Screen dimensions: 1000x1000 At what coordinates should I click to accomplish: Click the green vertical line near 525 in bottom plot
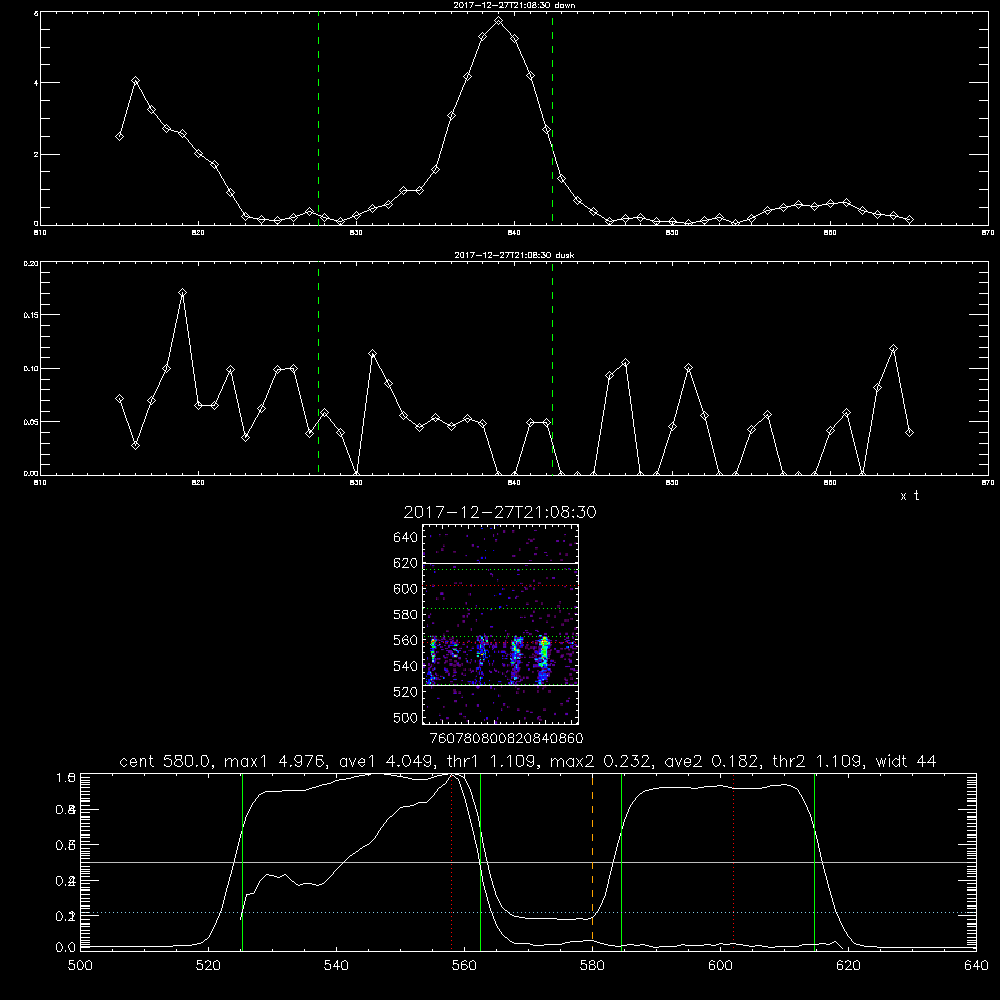pos(242,860)
